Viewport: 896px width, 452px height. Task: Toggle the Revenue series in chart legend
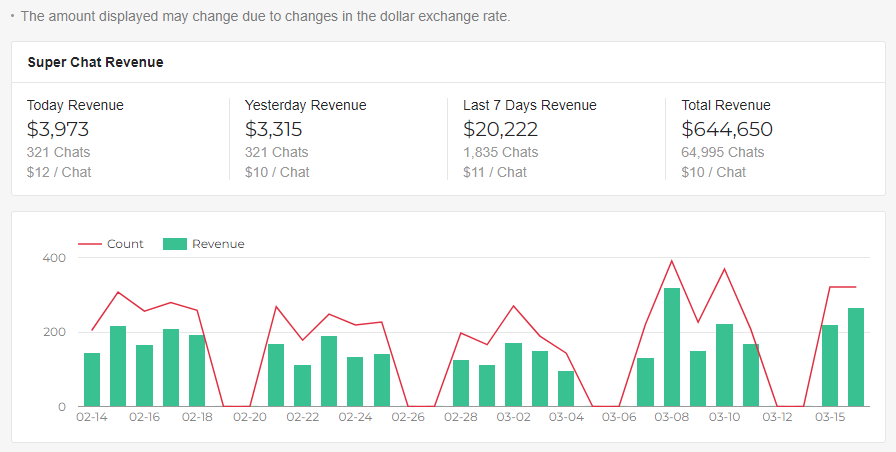click(203, 244)
